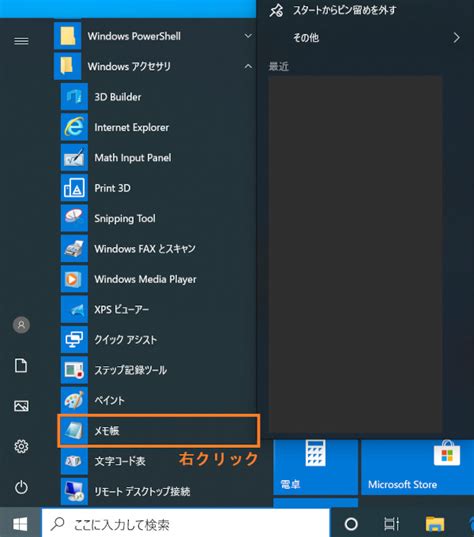Screen dimensions: 474x537
Task: Click the Windows Start button
Action: [x=20, y=524]
